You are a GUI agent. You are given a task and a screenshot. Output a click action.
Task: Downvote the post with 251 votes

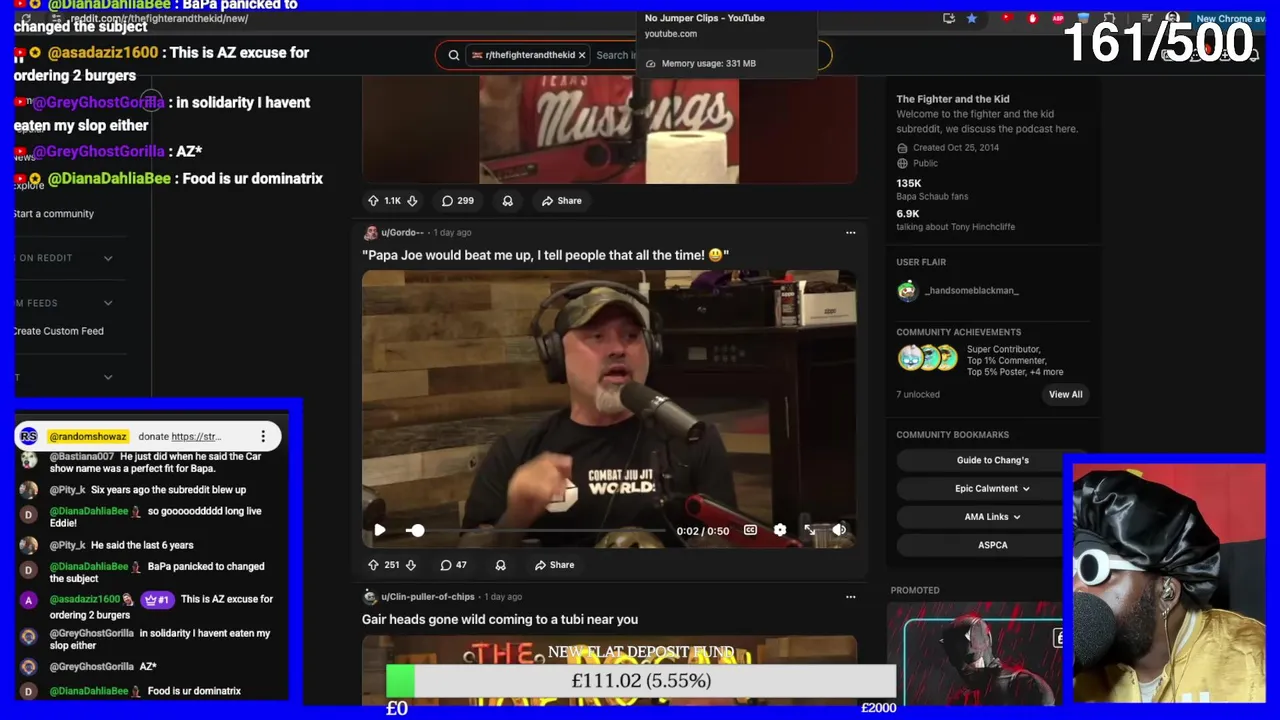410,565
